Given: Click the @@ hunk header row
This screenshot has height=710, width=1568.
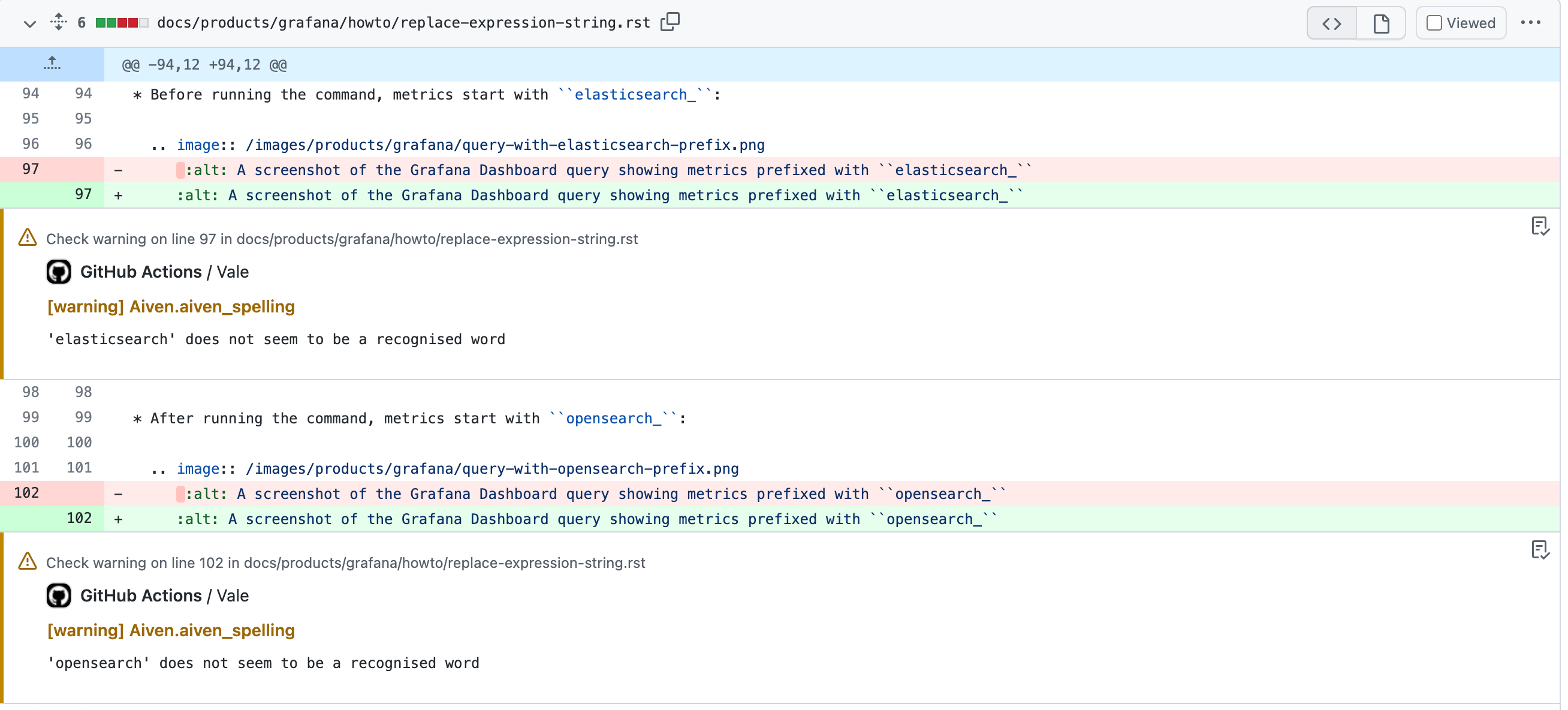Looking at the screenshot, I should point(203,65).
